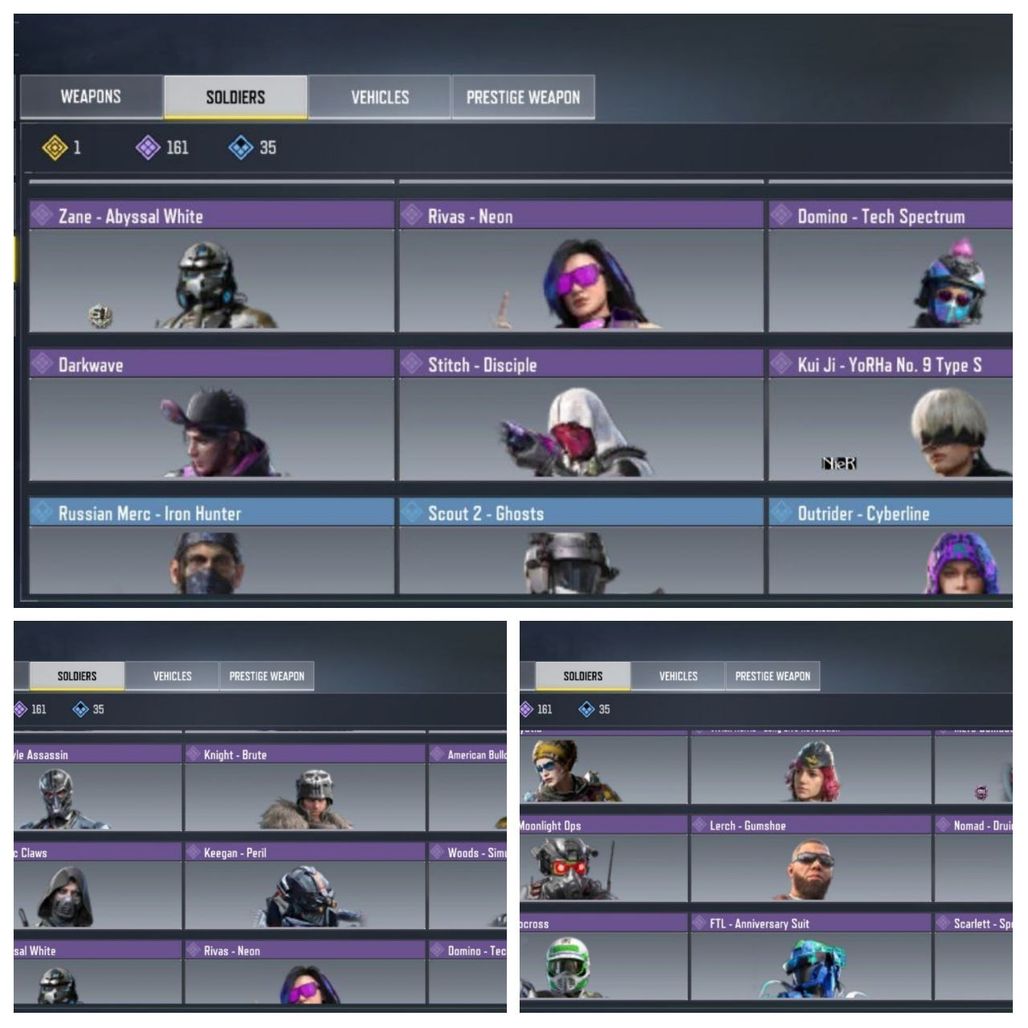Choose the Kui Ji - YoRHa No. 9 Type S skin
The width and height of the screenshot is (1028, 1028).
[890, 415]
